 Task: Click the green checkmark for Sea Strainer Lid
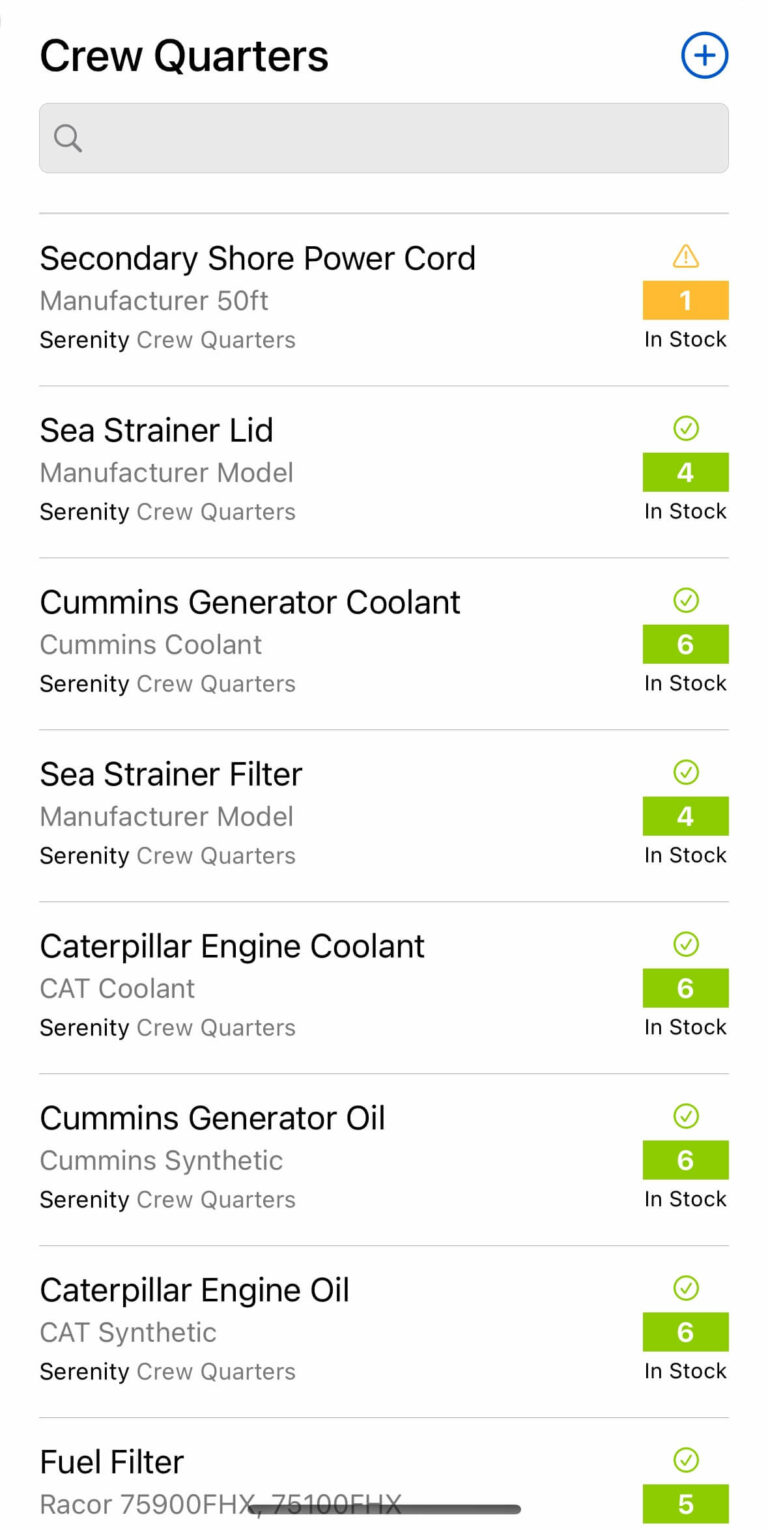pyautogui.click(x=685, y=429)
